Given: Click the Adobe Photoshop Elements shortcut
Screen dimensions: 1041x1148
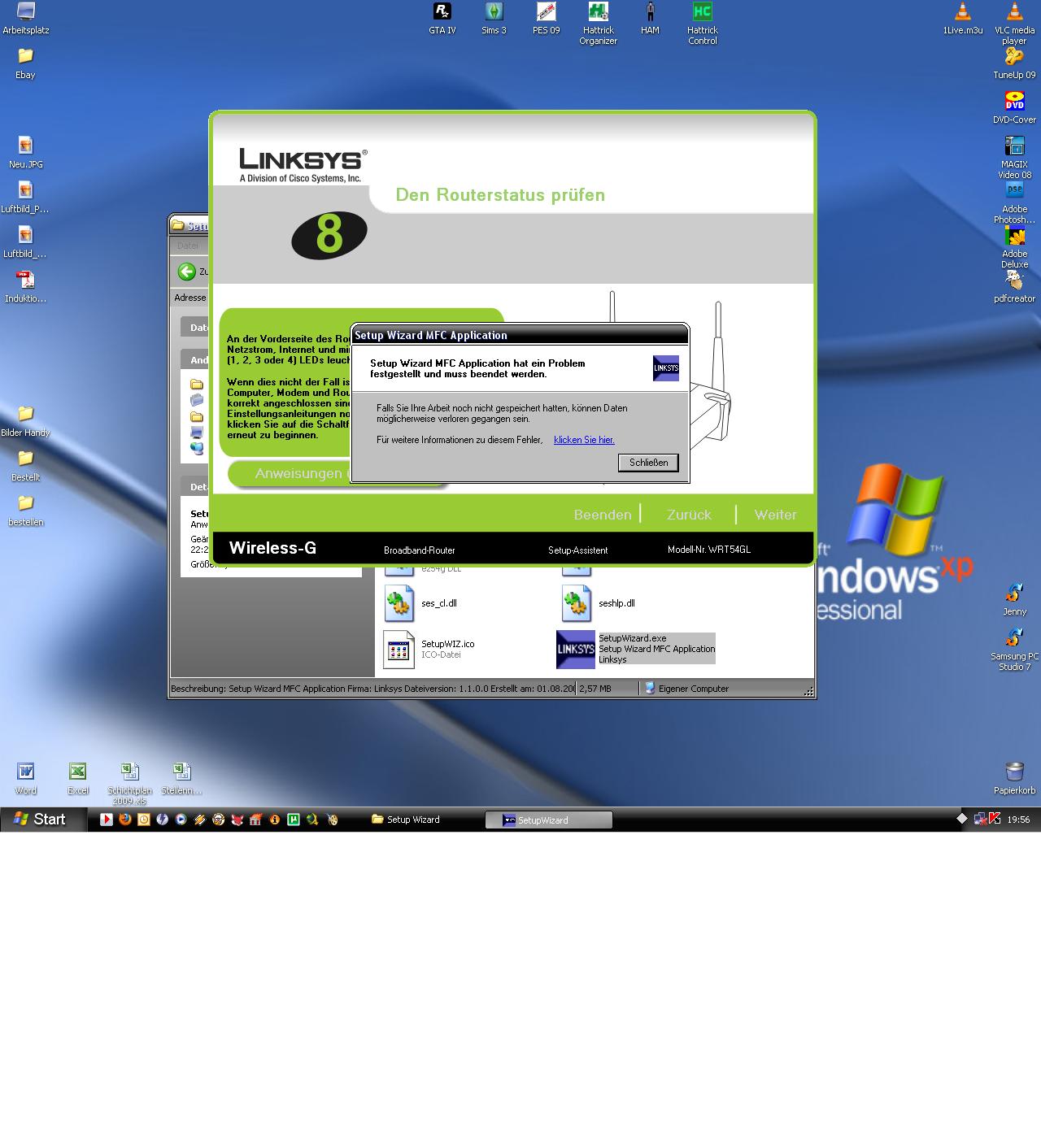Looking at the screenshot, I should [x=1014, y=202].
